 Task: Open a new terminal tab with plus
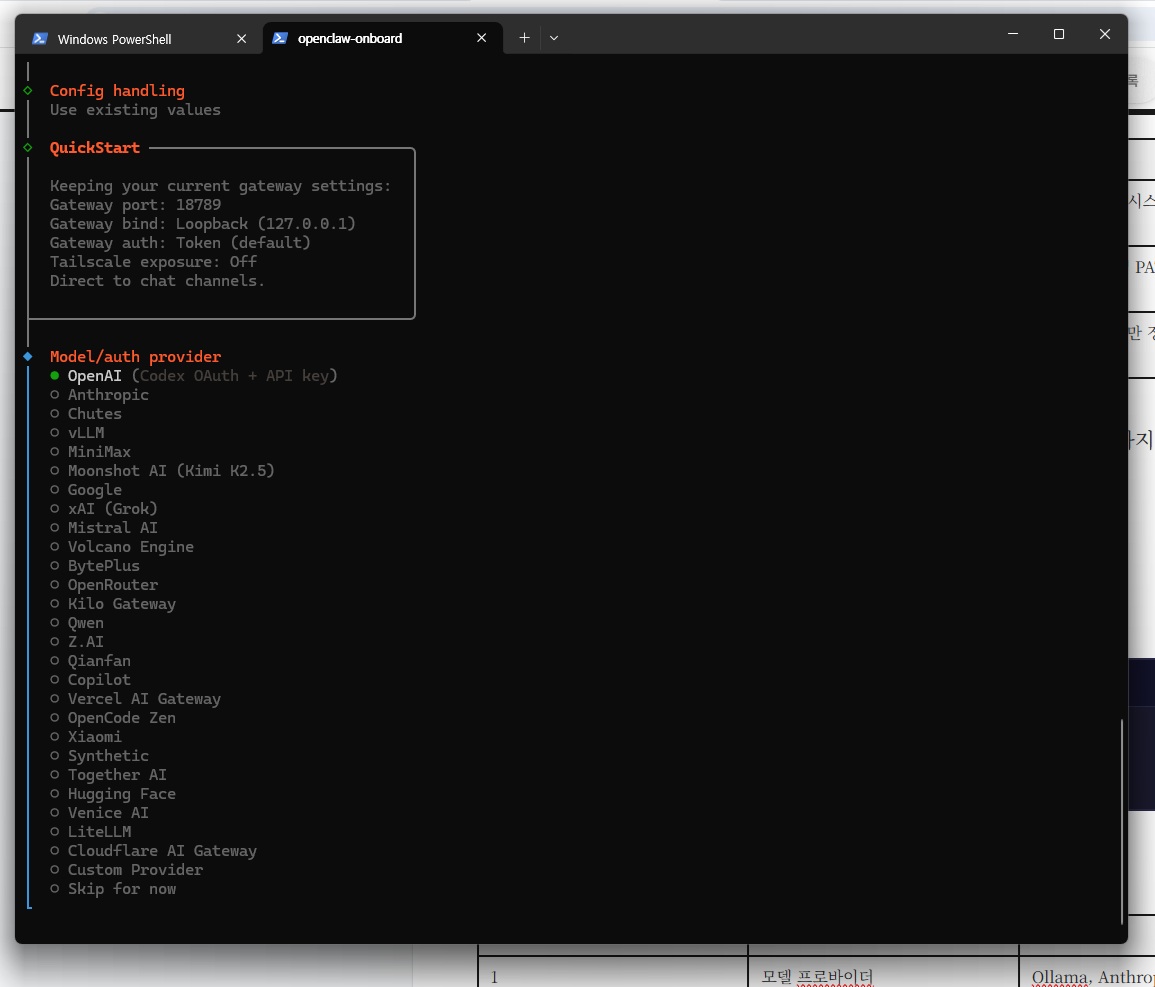tap(524, 38)
